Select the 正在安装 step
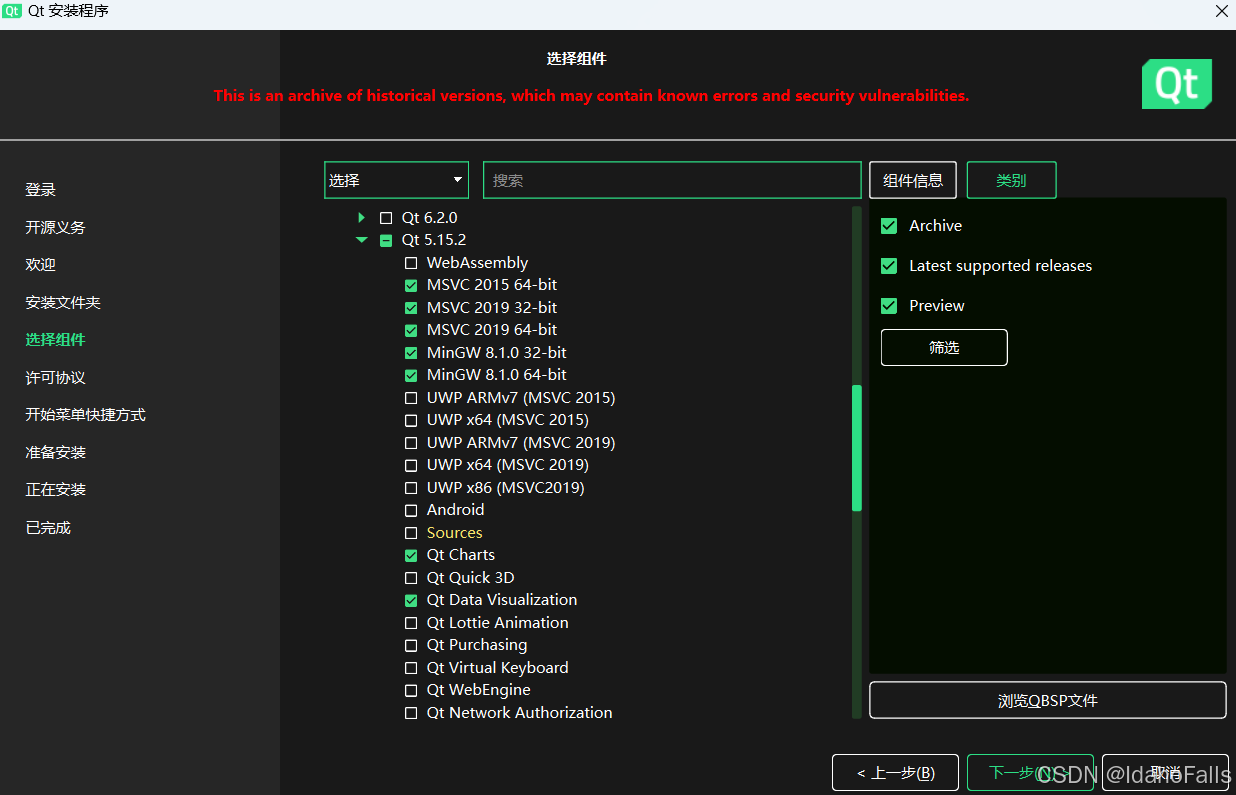This screenshot has height=795, width=1236. click(56, 490)
